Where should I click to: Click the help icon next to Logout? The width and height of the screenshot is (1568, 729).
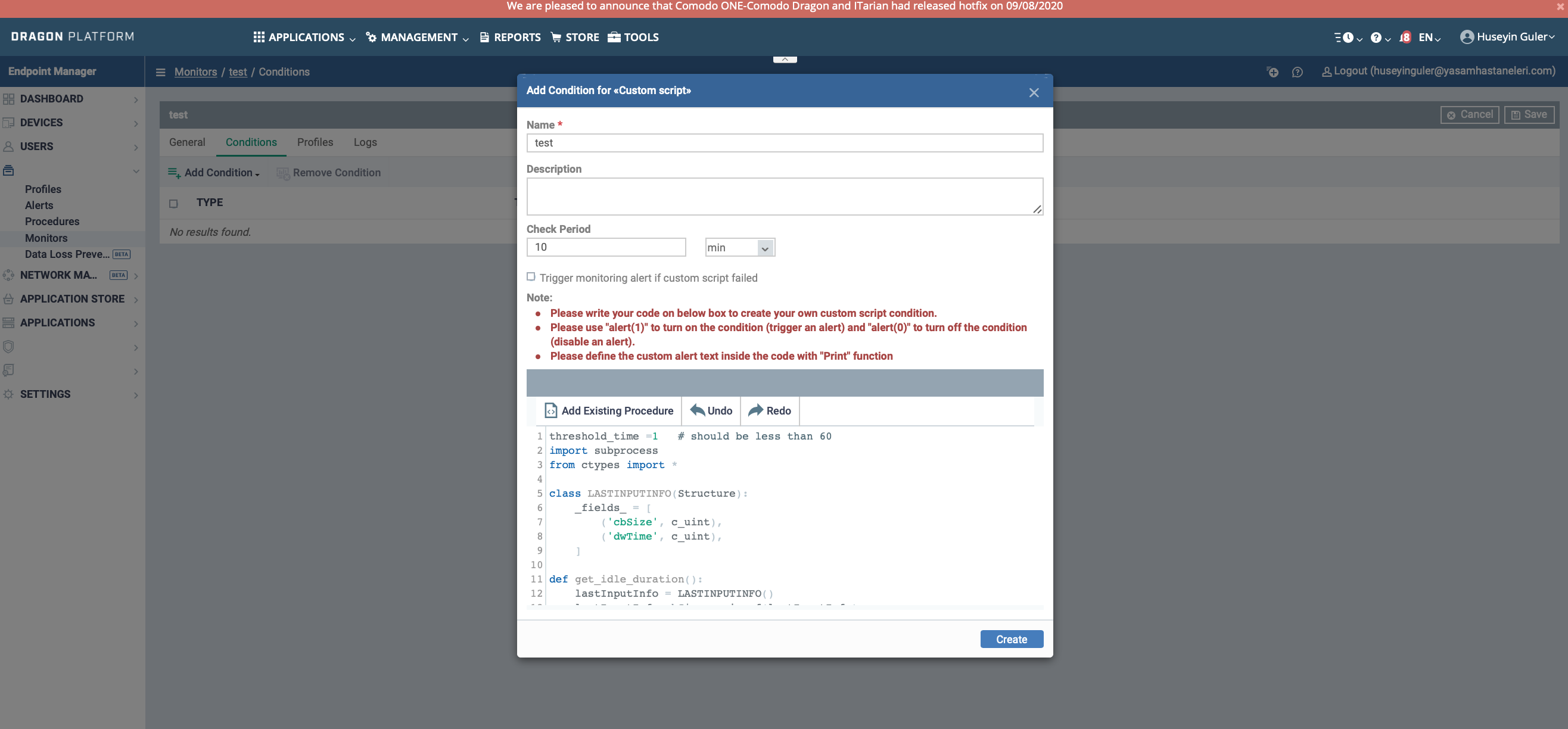click(1297, 72)
